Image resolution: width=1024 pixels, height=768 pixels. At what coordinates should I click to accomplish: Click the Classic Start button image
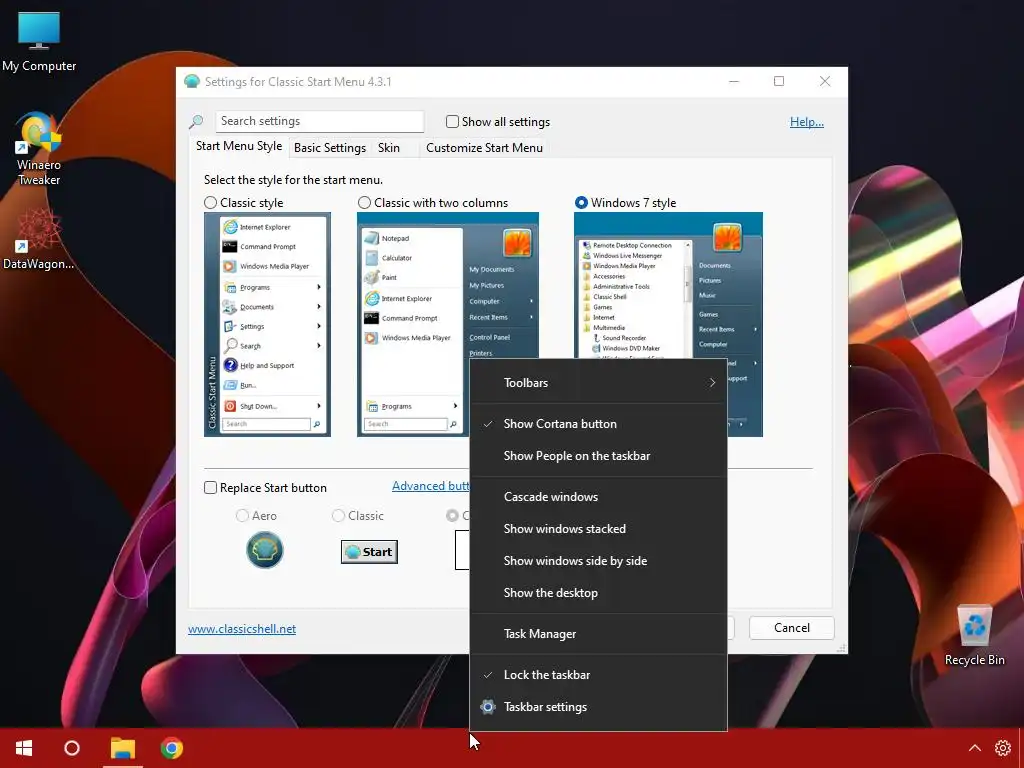click(x=369, y=552)
